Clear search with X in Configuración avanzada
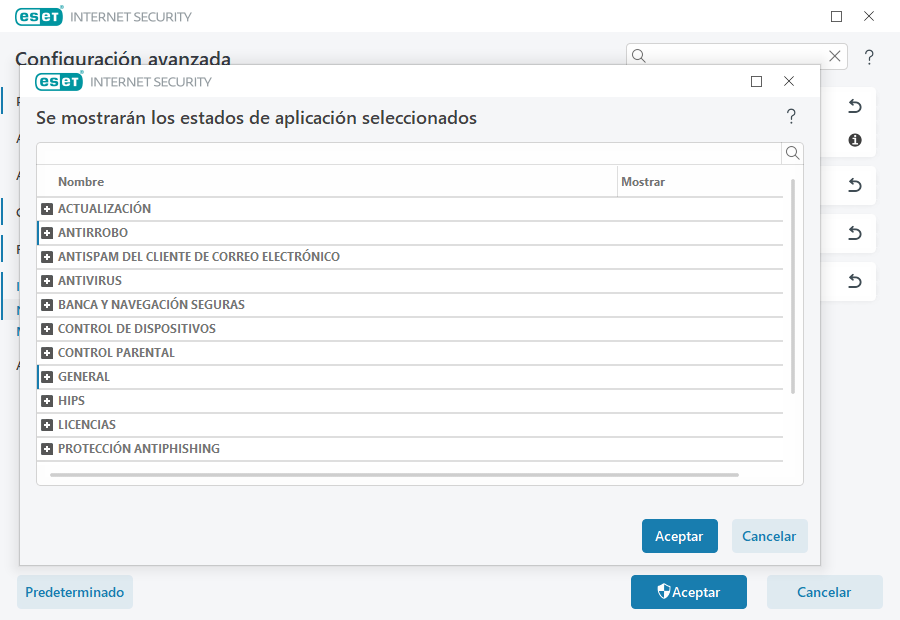This screenshot has width=900, height=620. point(835,56)
